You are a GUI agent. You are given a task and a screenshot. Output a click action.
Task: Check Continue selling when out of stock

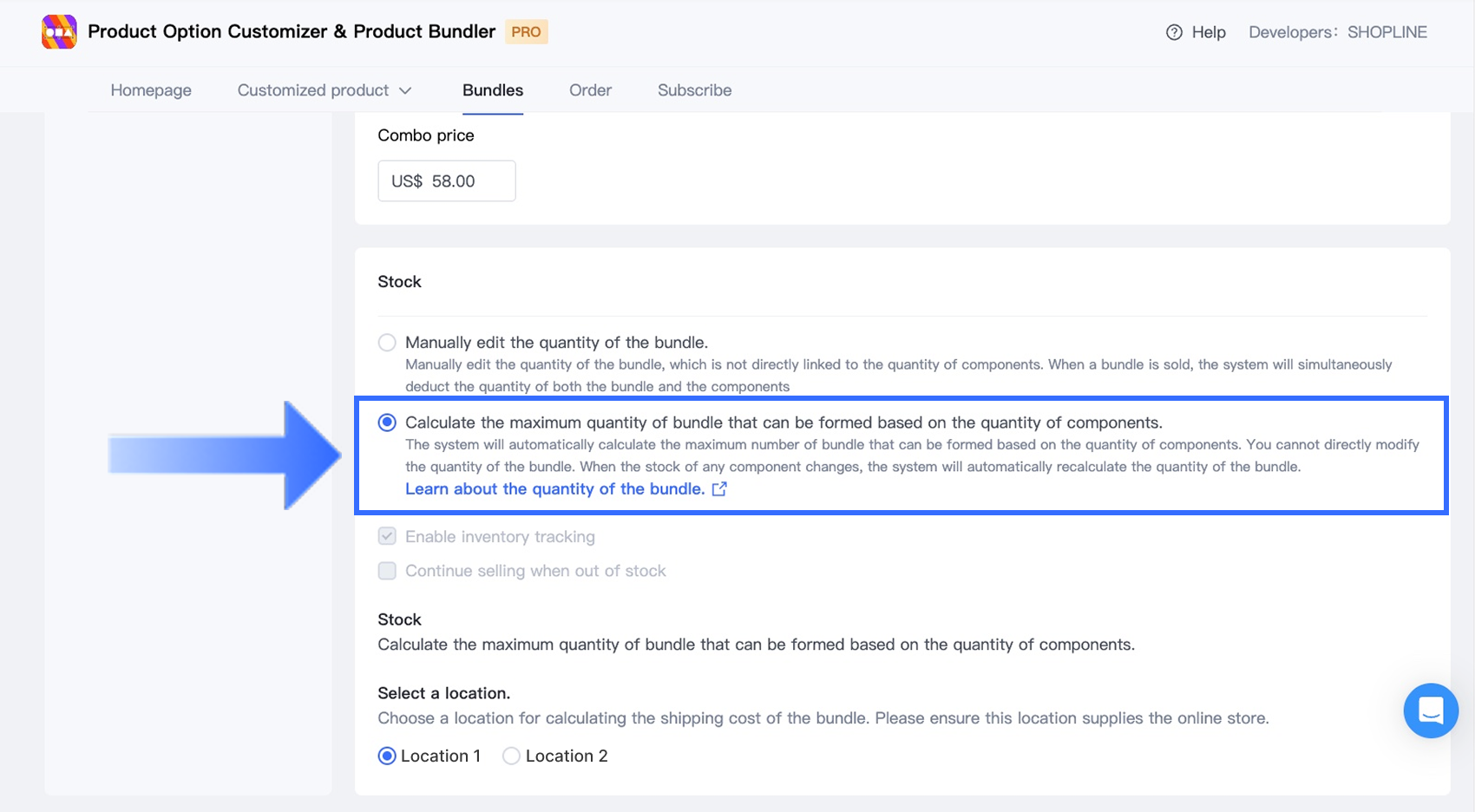coord(387,571)
